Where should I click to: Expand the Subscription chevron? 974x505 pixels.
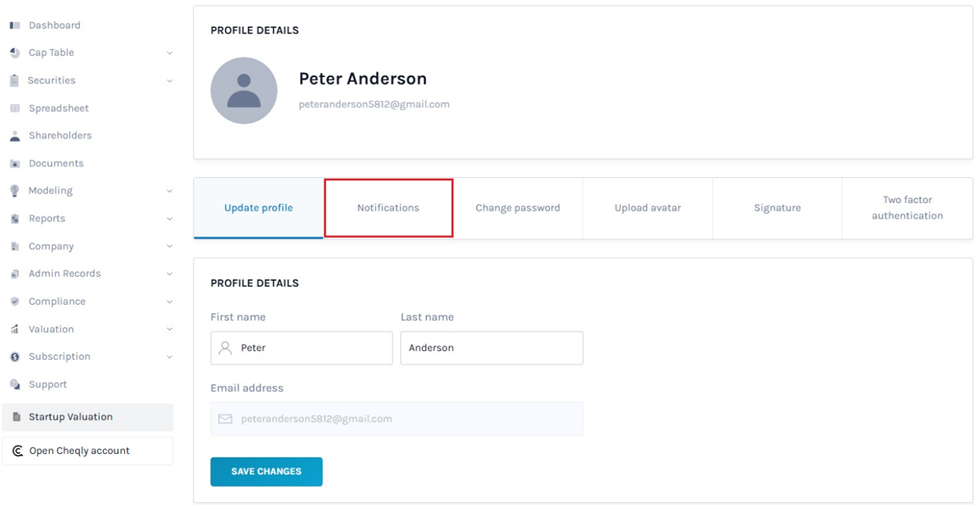click(170, 357)
